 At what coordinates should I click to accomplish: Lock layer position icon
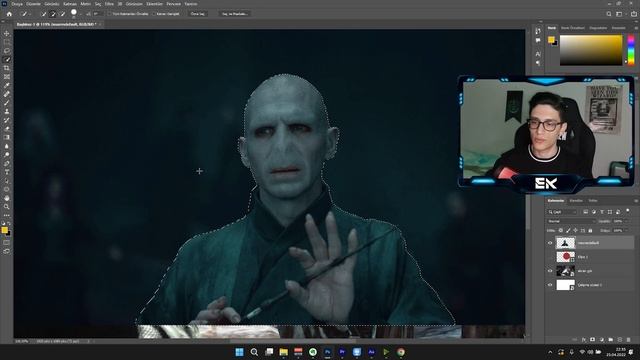click(x=575, y=231)
